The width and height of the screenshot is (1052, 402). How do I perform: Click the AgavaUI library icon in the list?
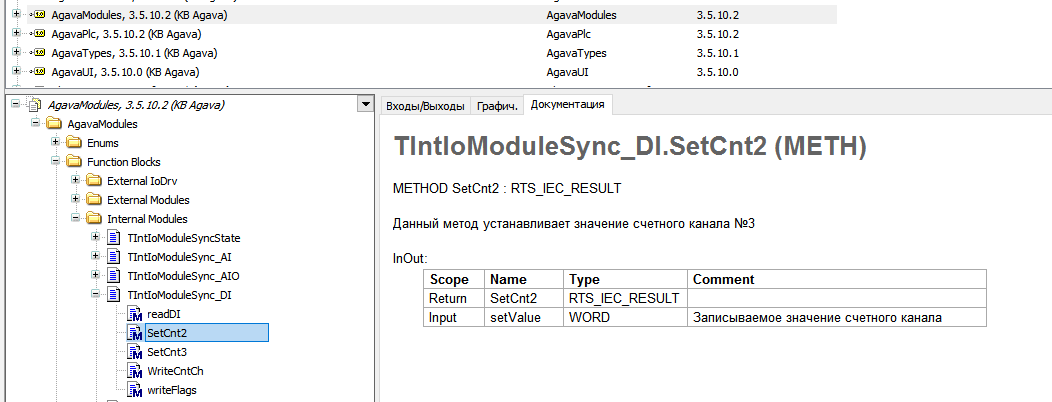tap(38, 72)
